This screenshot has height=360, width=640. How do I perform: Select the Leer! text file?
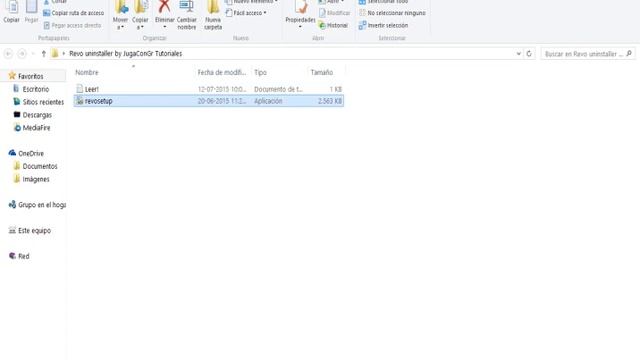coord(91,89)
